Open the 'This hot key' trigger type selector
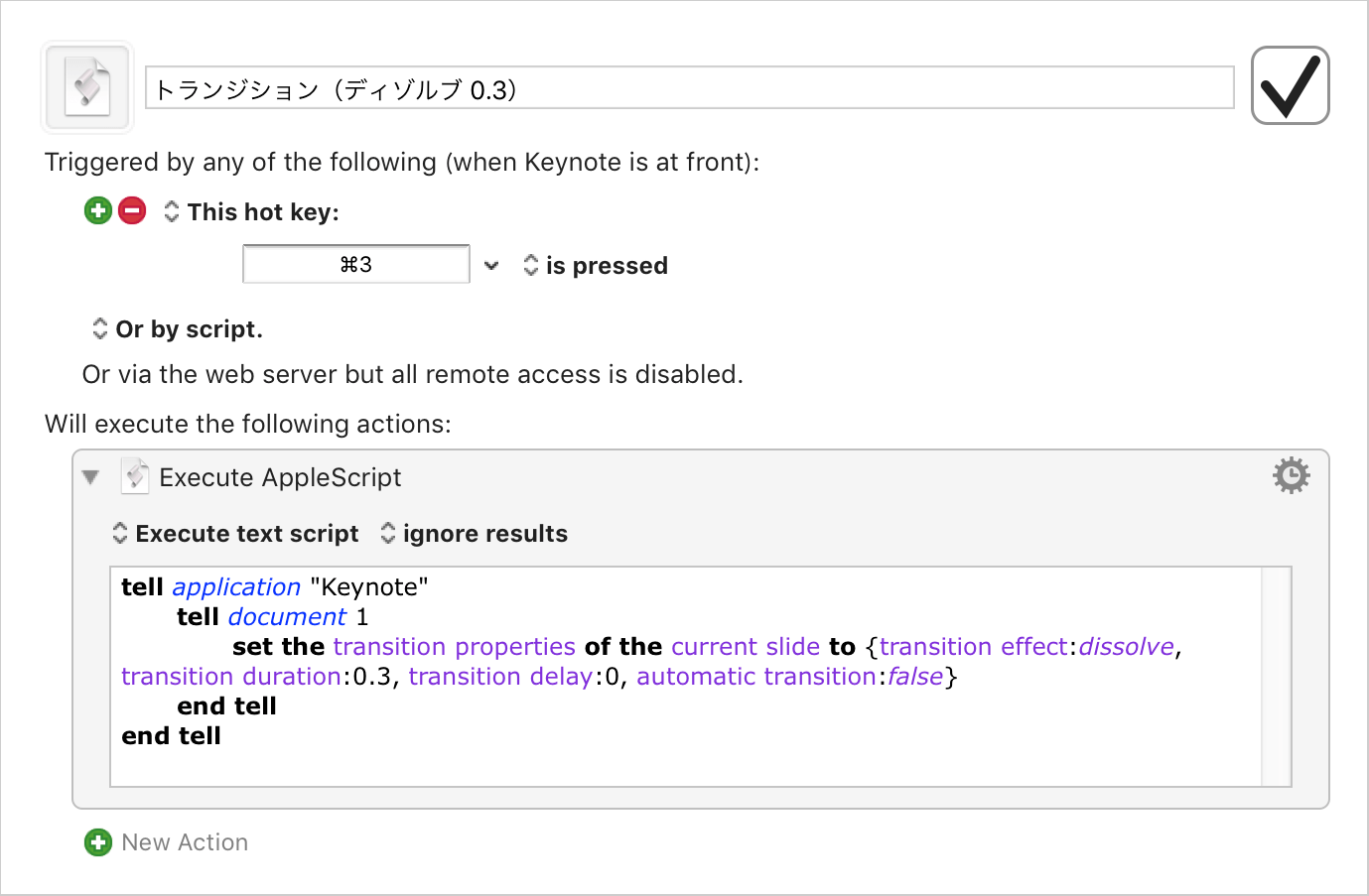This screenshot has width=1369, height=896. pyautogui.click(x=252, y=212)
